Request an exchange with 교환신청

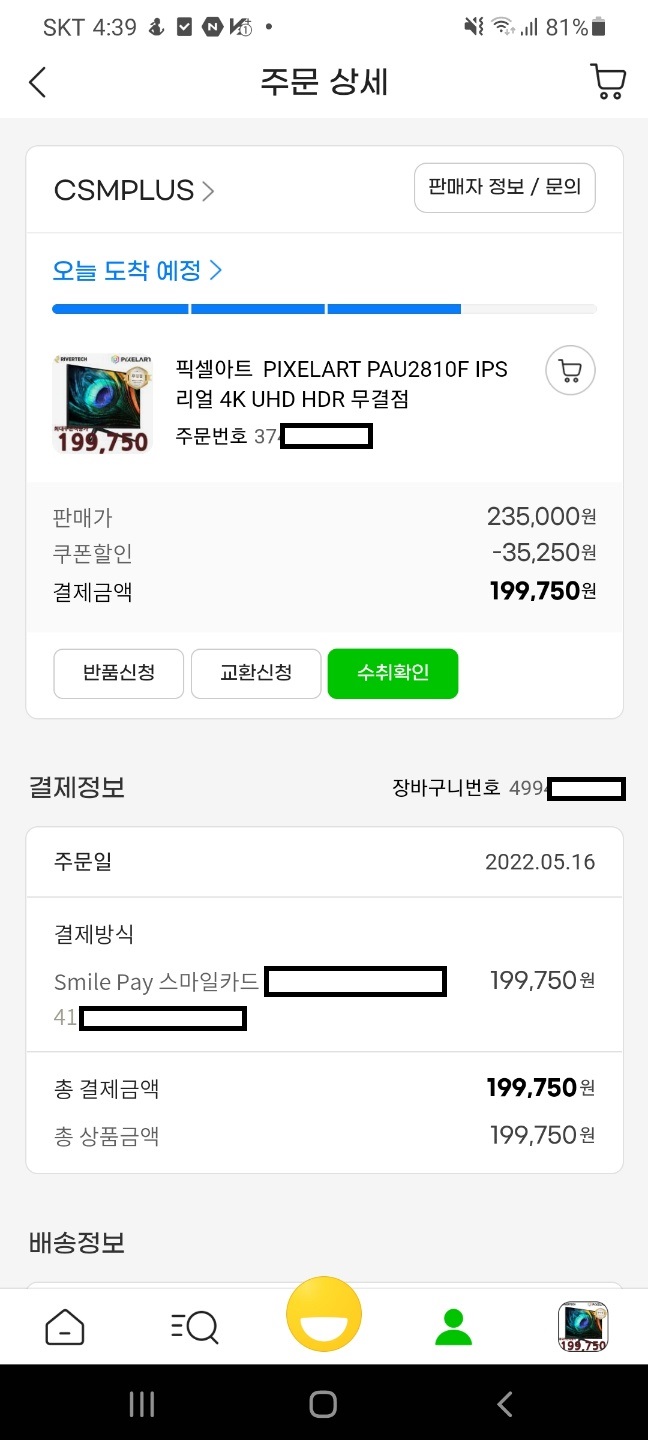point(256,673)
